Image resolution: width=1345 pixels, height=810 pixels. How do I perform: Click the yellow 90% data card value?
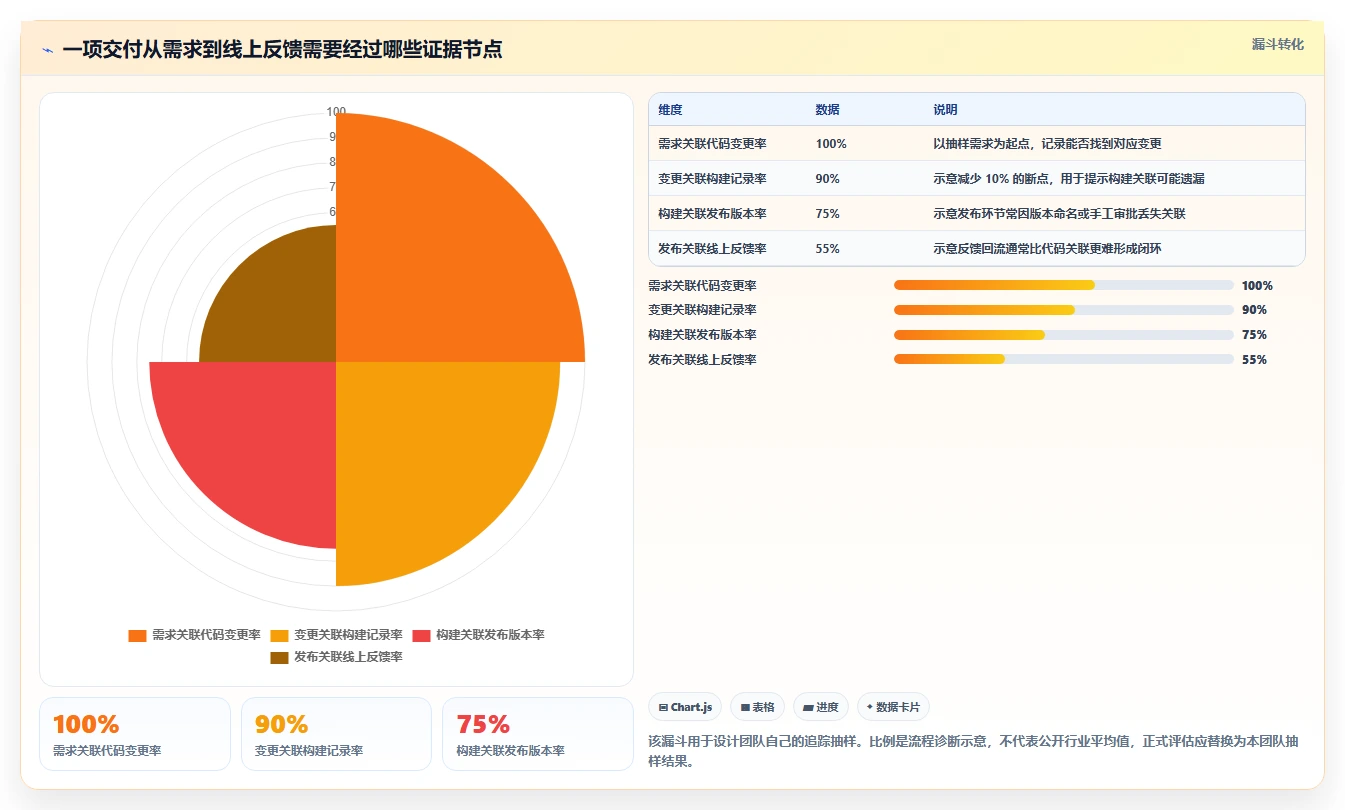[x=281, y=725]
